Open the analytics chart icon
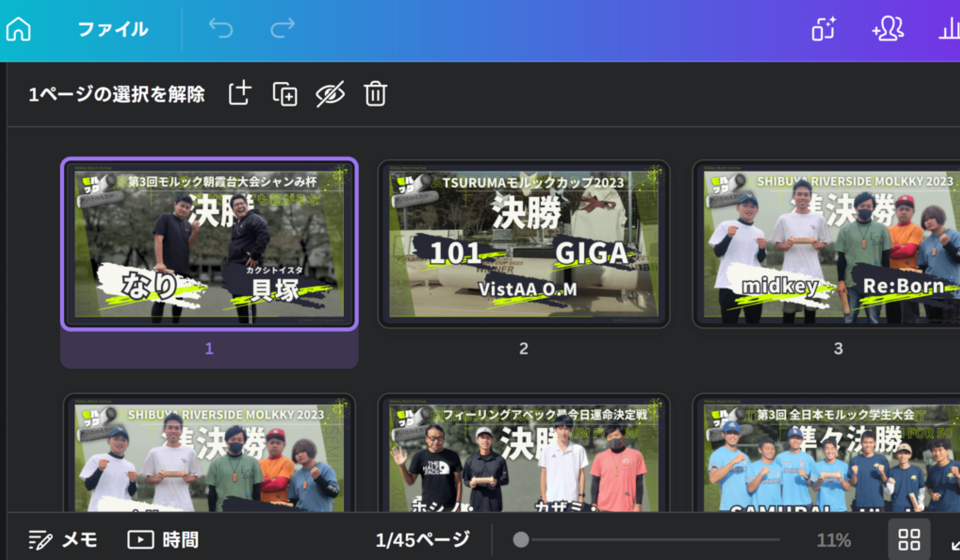The height and width of the screenshot is (560, 960). click(x=950, y=29)
